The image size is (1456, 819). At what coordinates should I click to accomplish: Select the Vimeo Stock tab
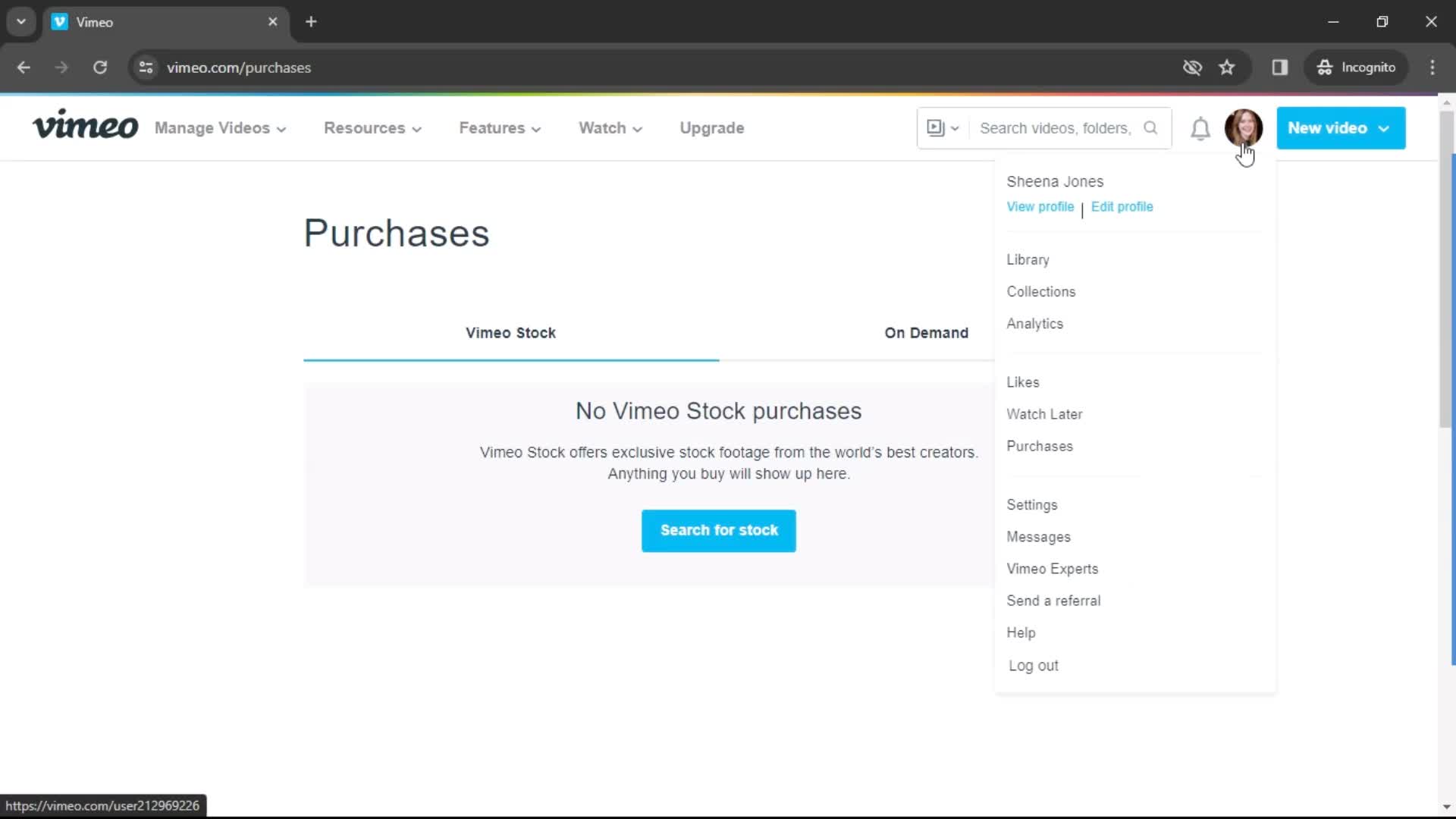click(x=511, y=332)
